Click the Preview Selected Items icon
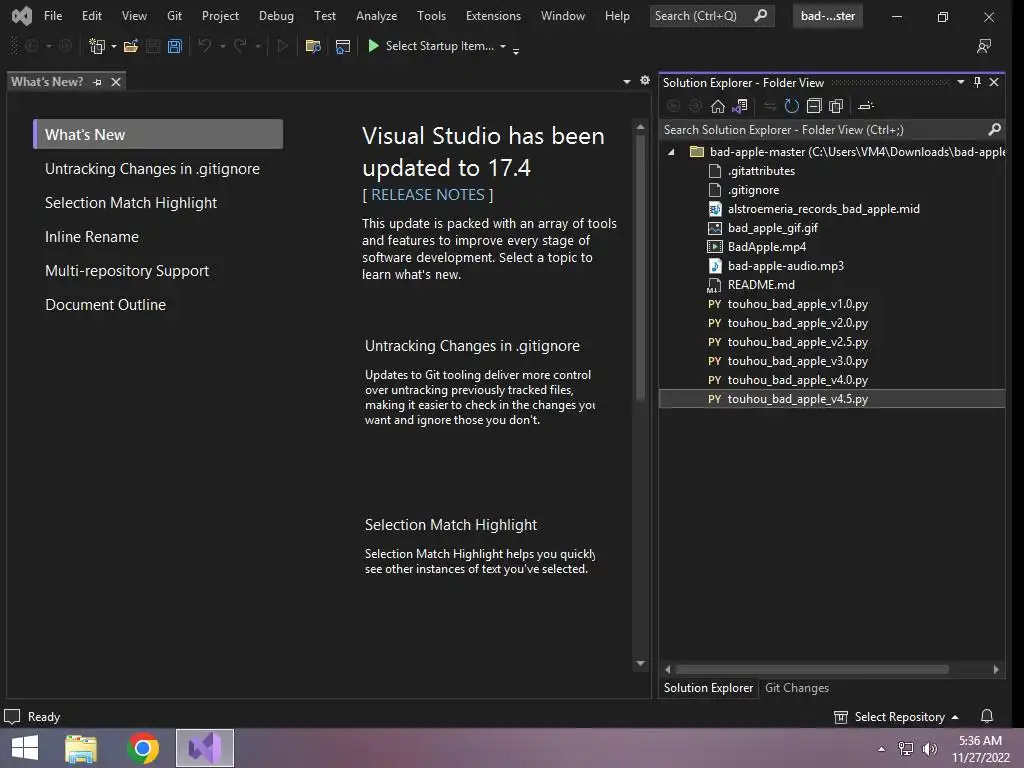The height and width of the screenshot is (768, 1024). 866,106
